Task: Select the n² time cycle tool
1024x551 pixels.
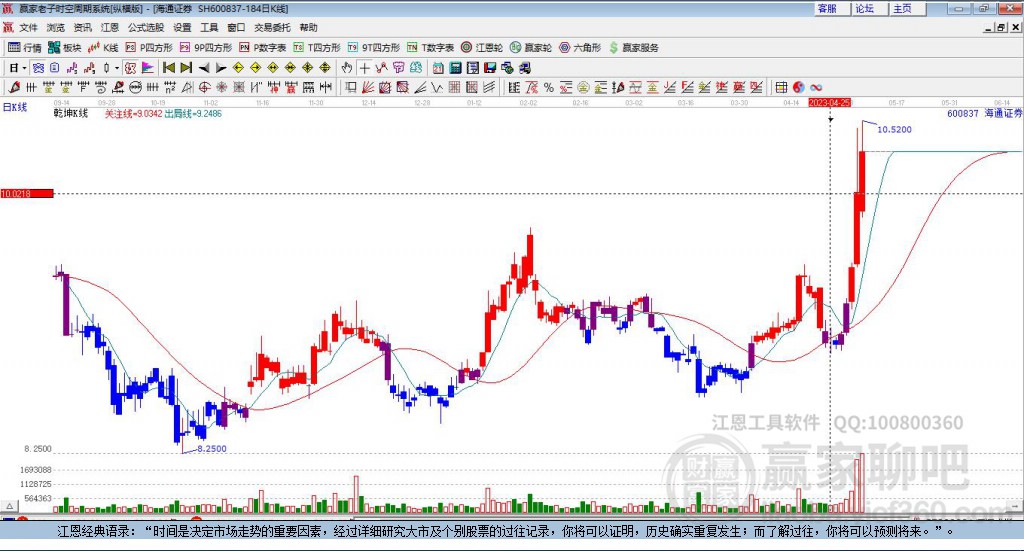Action: 170,87
